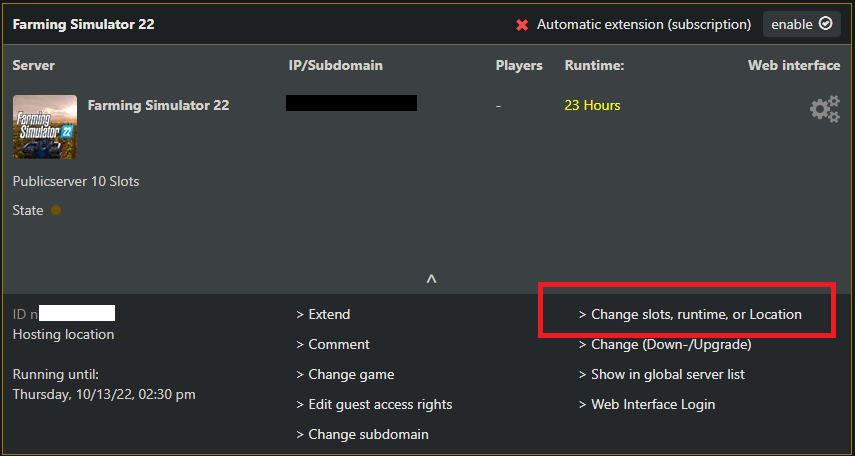
Task: Open Extend option
Action: pos(323,314)
